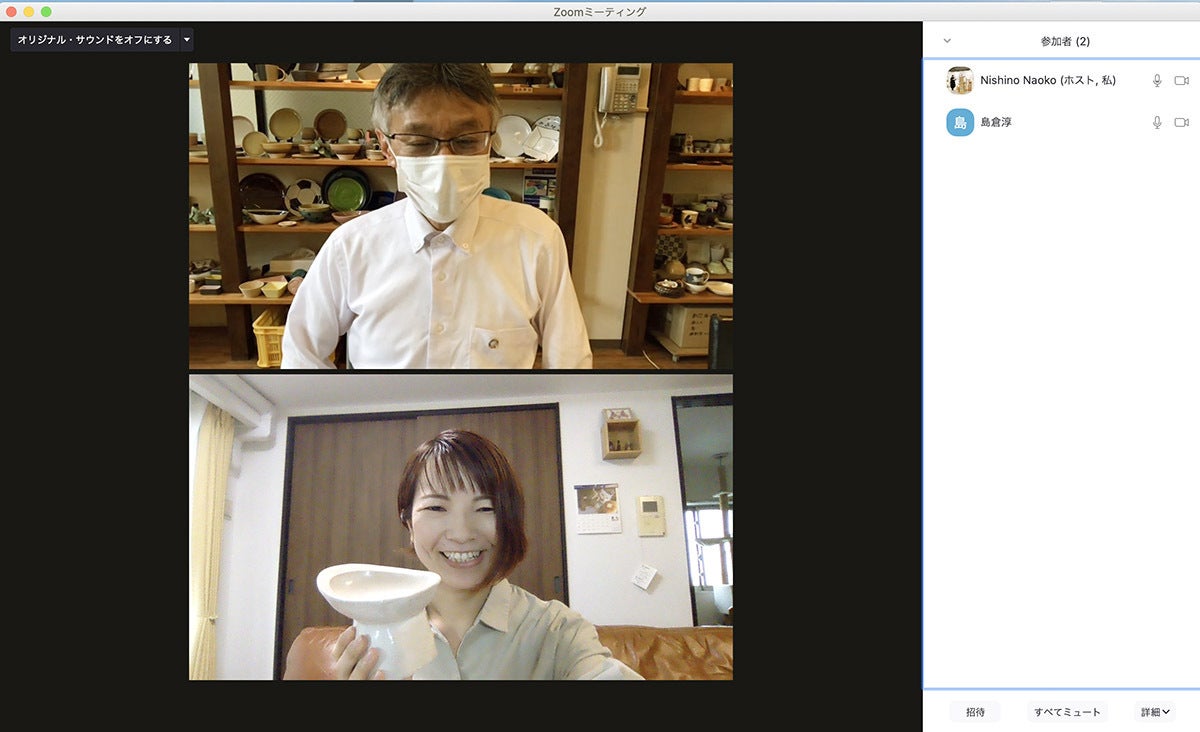Close the Zoom meeting window with the red button
The width and height of the screenshot is (1200, 732).
(x=12, y=12)
